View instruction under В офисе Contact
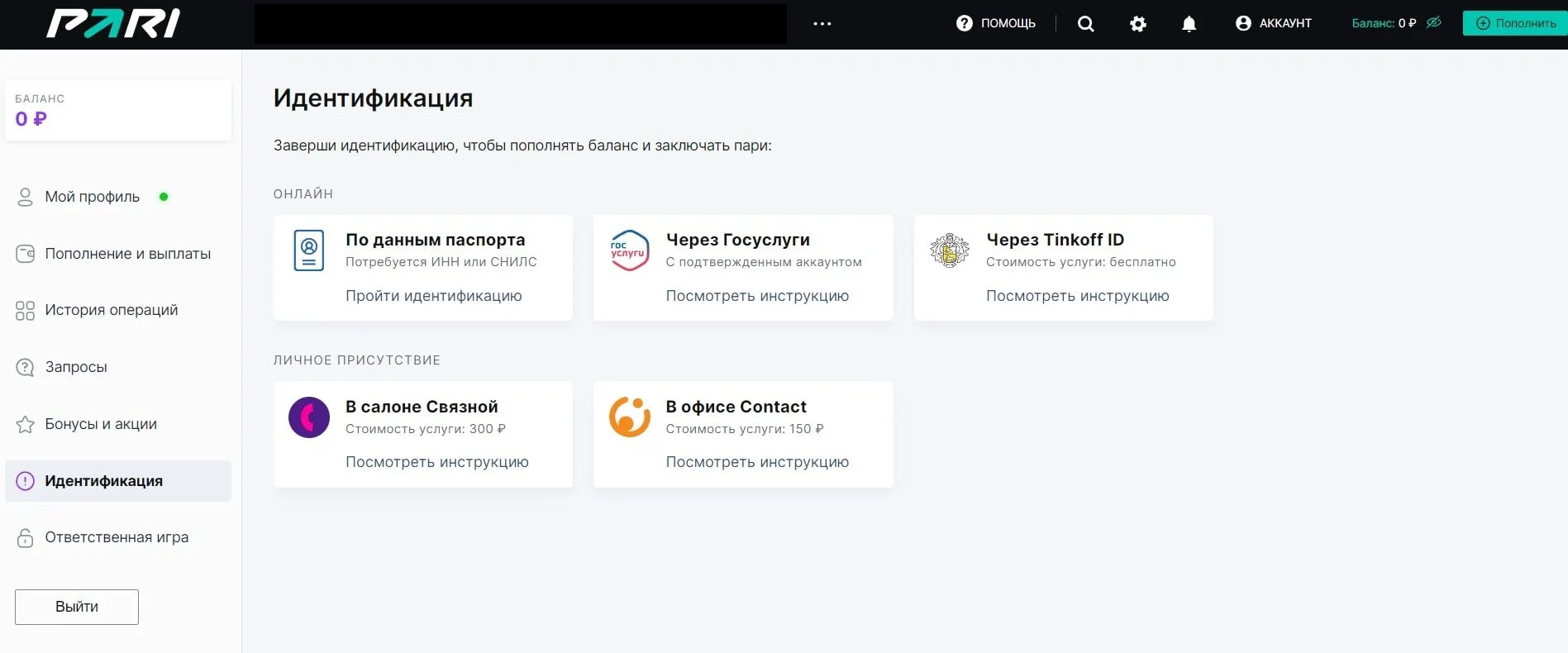1568x653 pixels. tap(757, 462)
